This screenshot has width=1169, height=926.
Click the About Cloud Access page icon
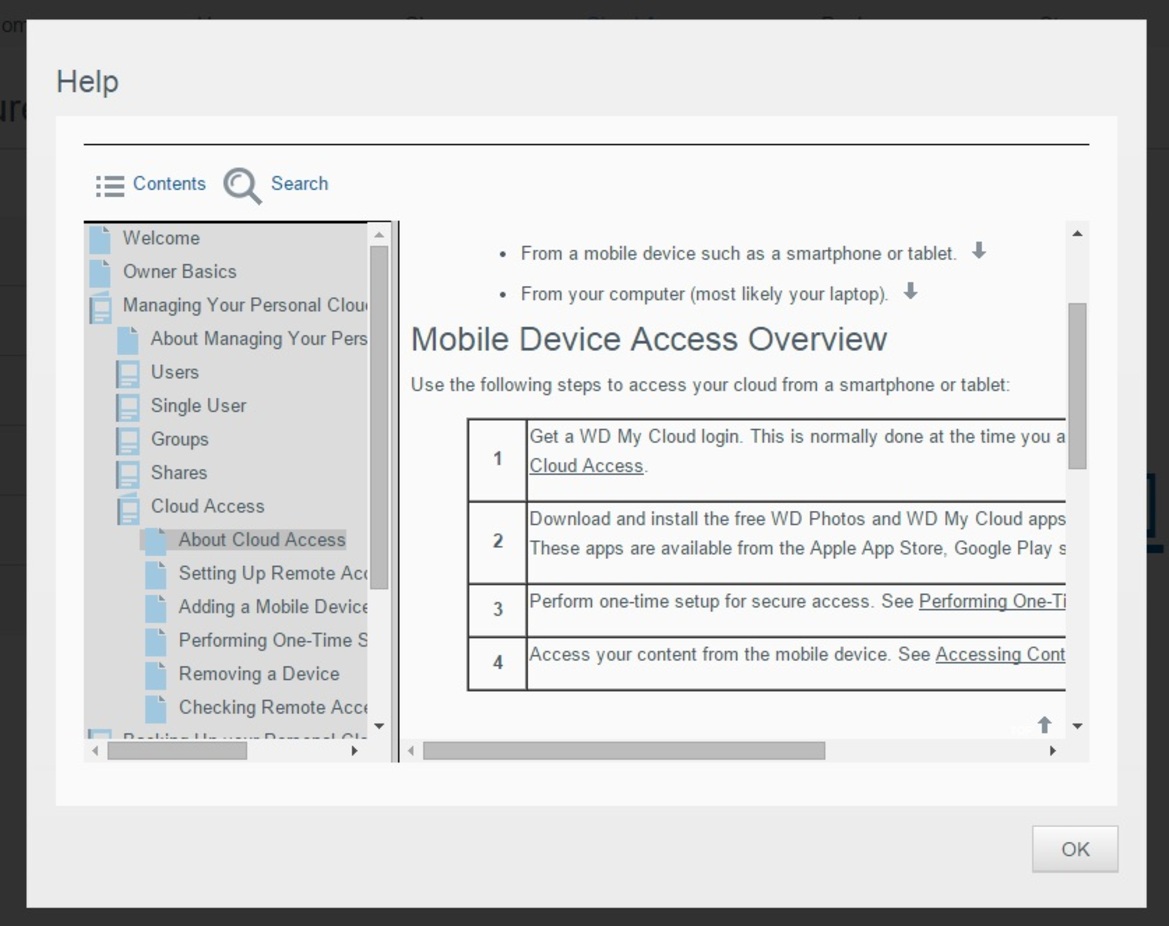[x=155, y=541]
